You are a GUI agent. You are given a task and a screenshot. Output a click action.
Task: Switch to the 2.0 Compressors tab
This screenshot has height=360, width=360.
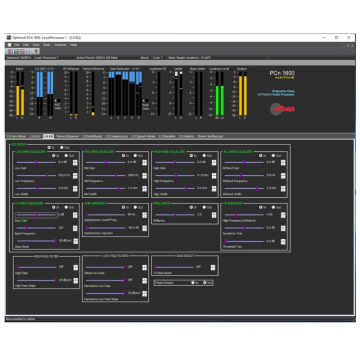[x=117, y=136]
